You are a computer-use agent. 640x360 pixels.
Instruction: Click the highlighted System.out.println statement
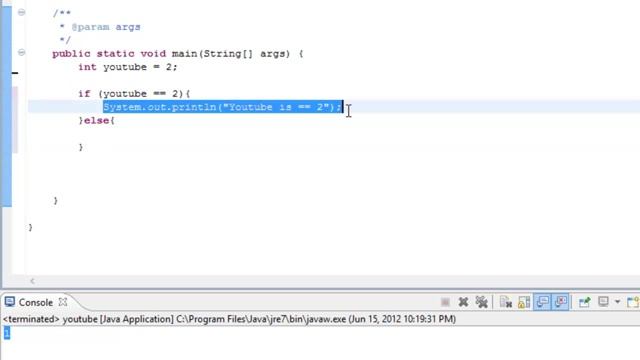click(x=223, y=107)
